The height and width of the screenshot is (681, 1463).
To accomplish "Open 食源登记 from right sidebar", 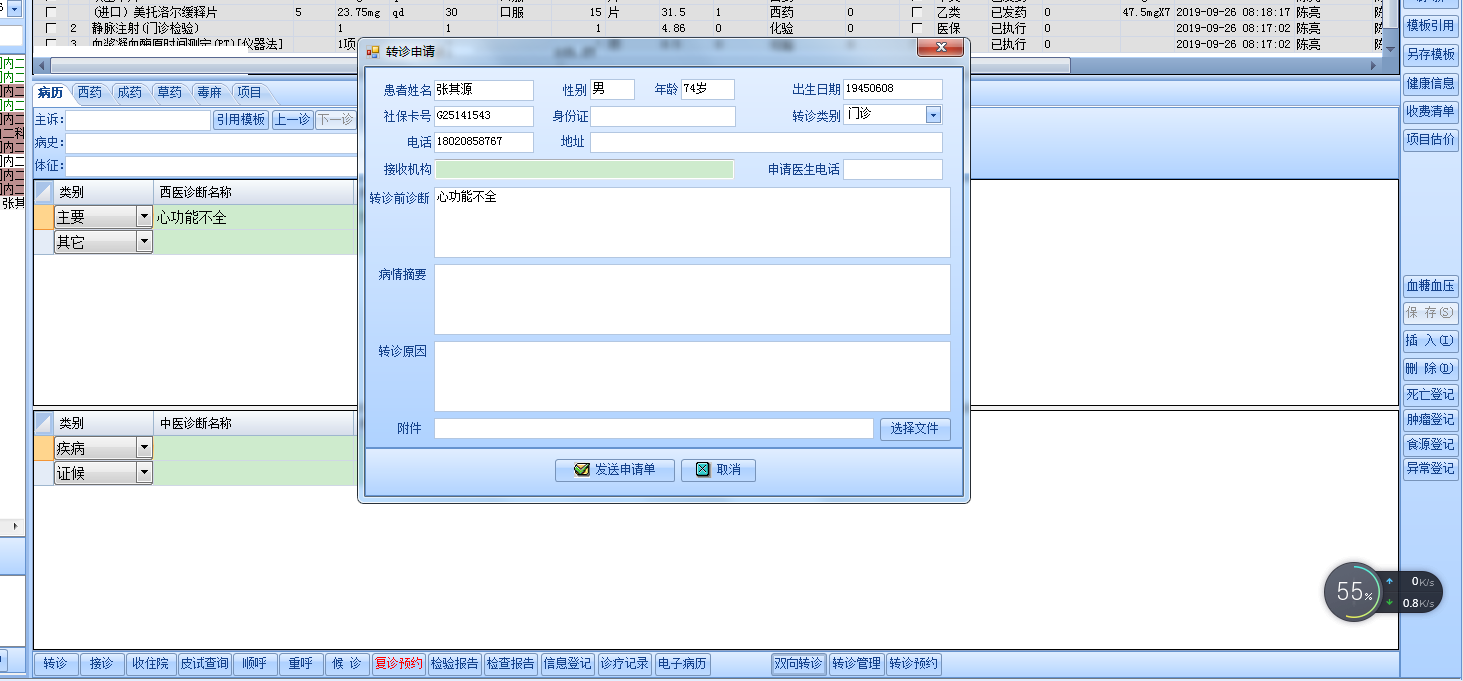I will (x=1430, y=445).
